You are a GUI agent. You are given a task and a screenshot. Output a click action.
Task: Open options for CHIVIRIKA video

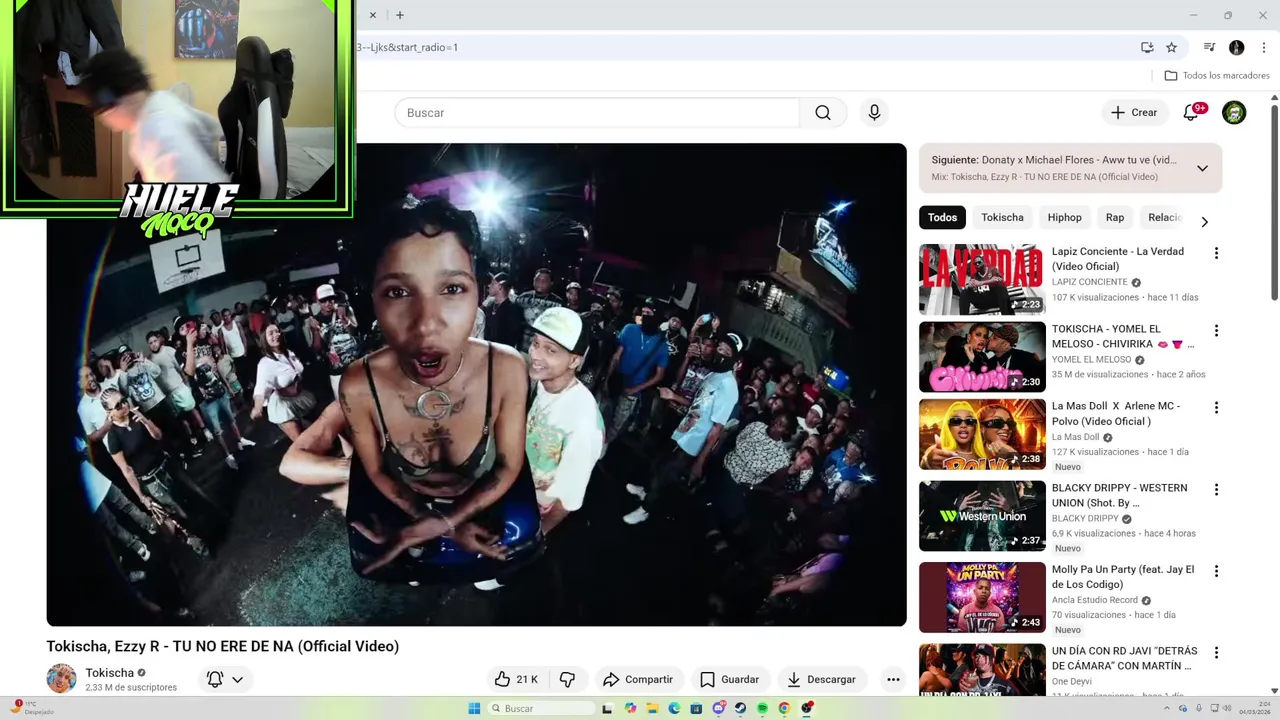[x=1216, y=330]
